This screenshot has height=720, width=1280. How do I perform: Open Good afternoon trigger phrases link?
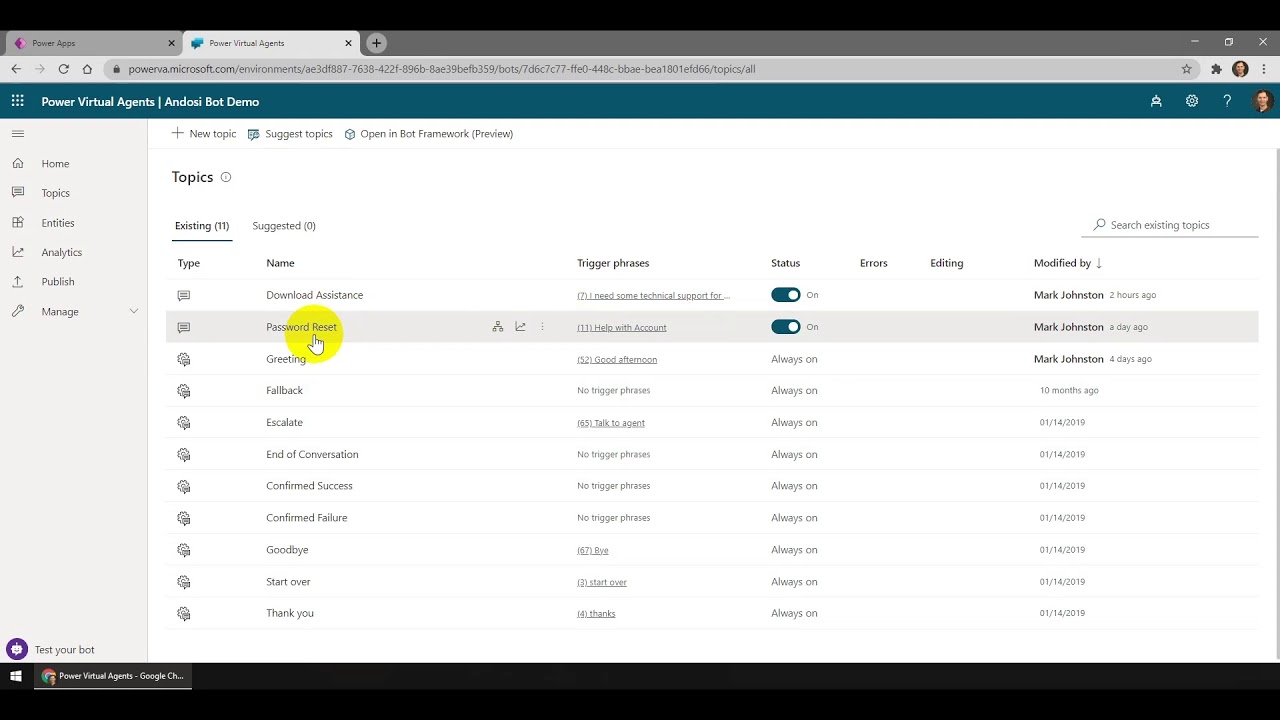click(617, 359)
